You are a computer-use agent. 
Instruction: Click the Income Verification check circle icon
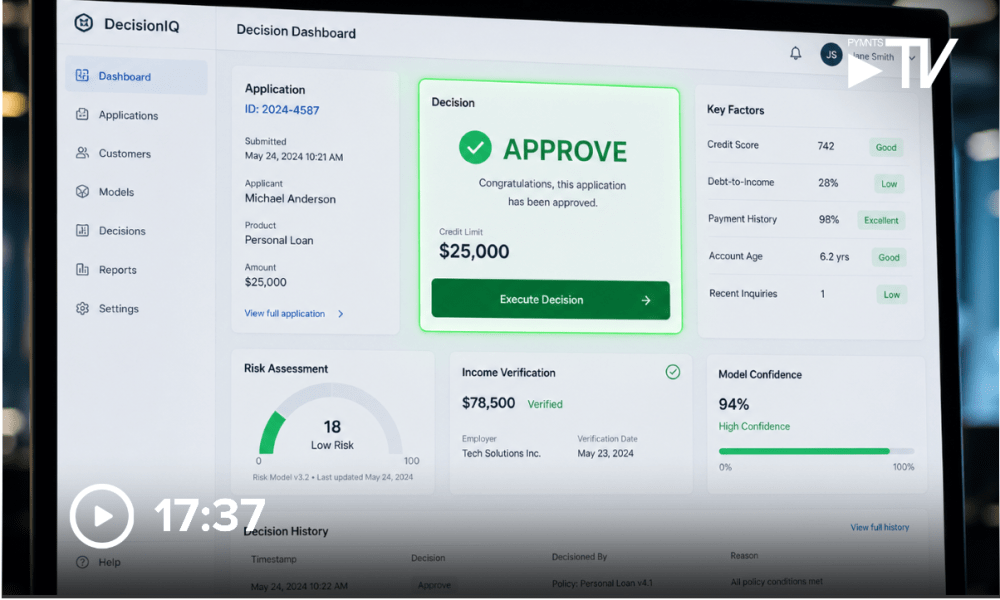tap(673, 372)
